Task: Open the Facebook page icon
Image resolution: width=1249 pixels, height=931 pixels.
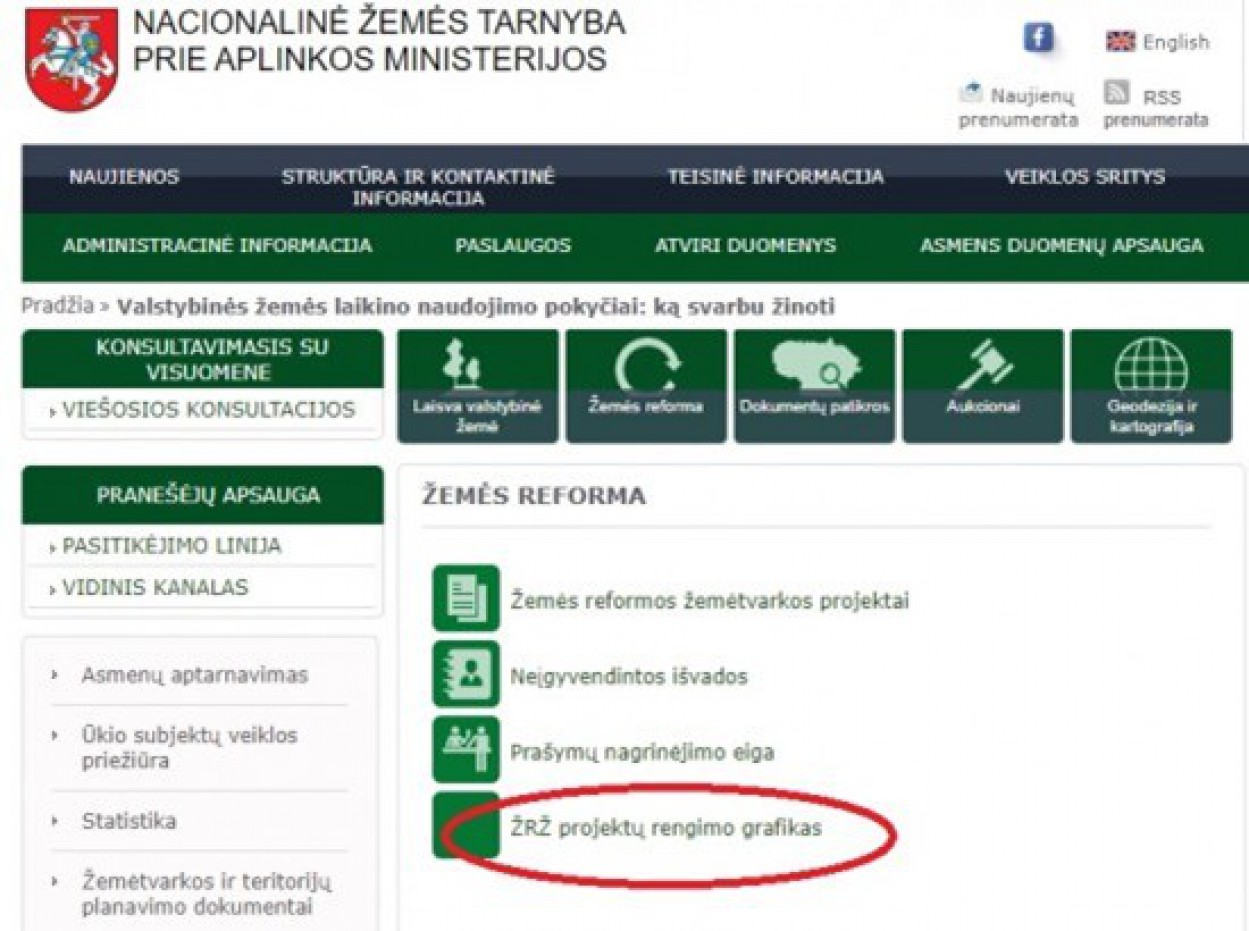Action: click(1038, 39)
